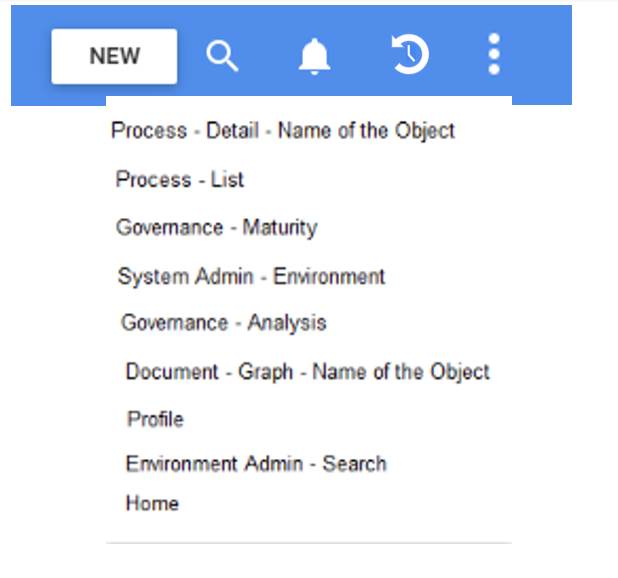Open the Profile entry
The image size is (618, 578).
(x=155, y=419)
